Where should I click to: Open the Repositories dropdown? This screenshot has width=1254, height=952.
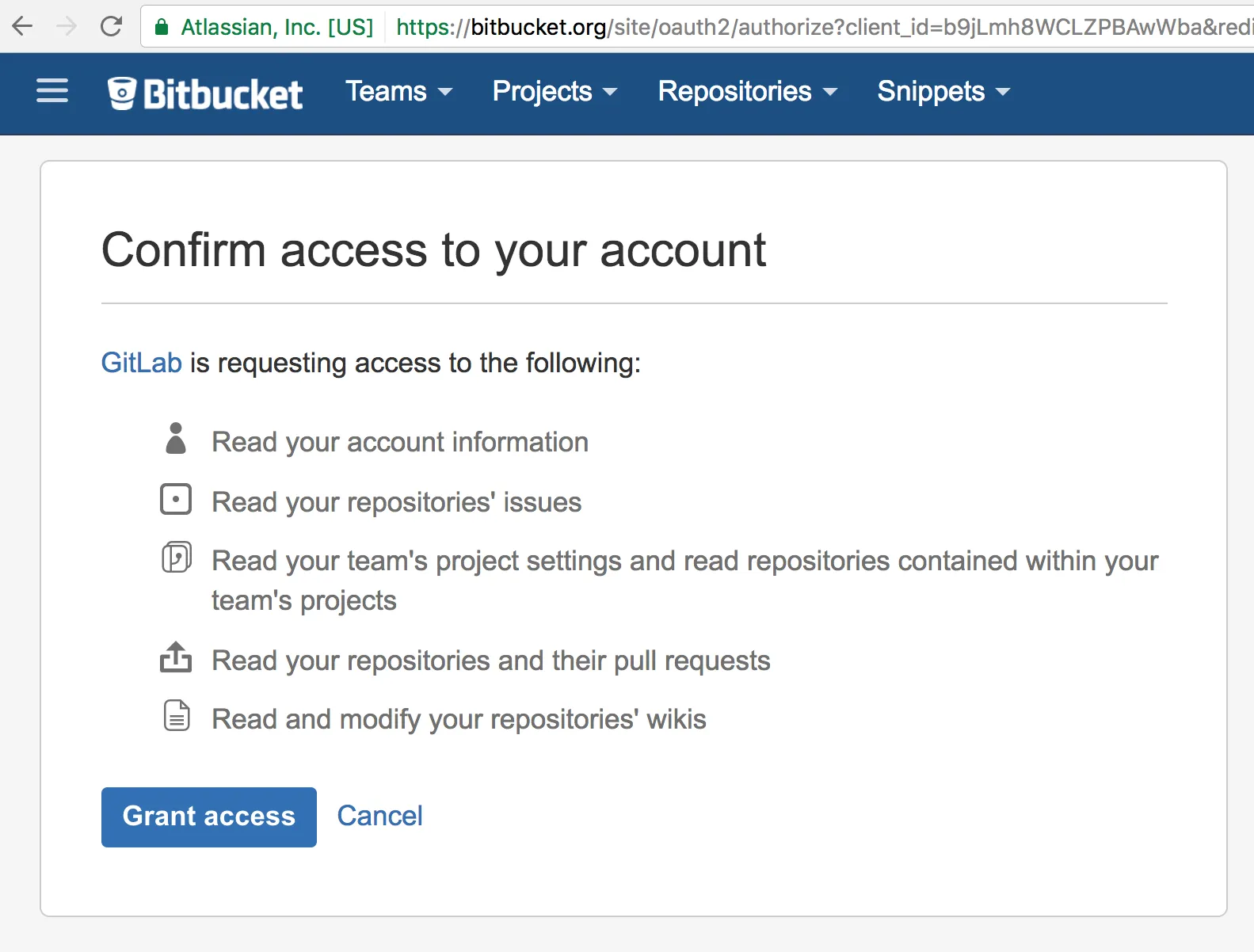[747, 92]
